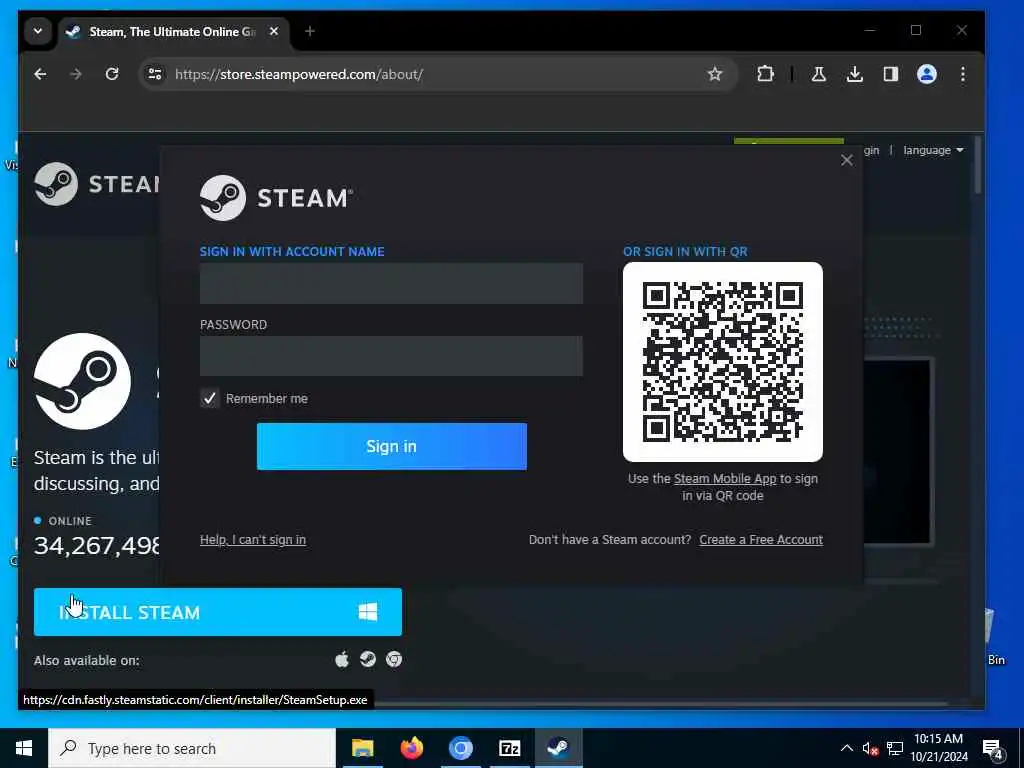The height and width of the screenshot is (768, 1024).
Task: Click the Chromebook availability icon
Action: coord(394,660)
